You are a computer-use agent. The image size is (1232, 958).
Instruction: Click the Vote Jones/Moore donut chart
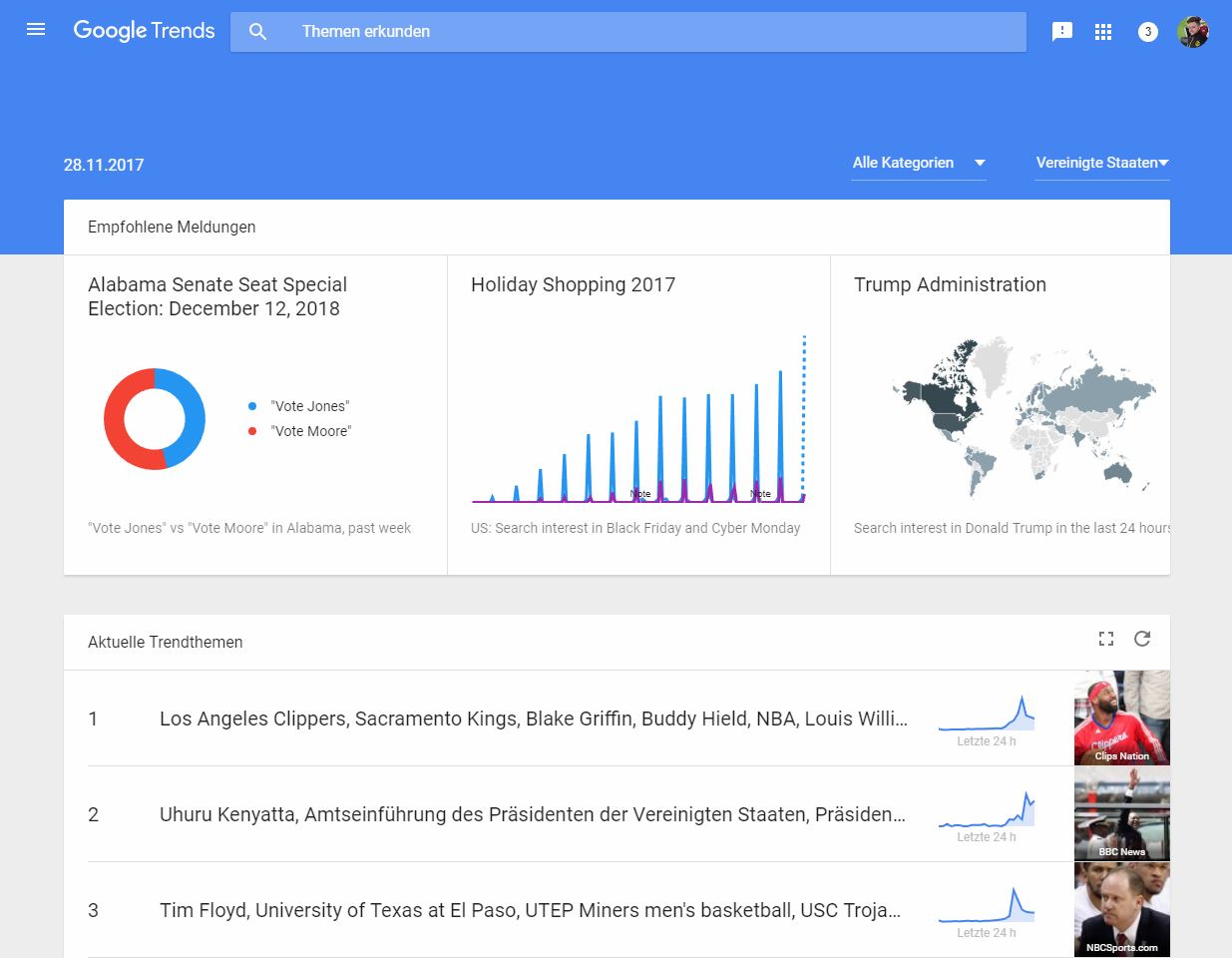[x=155, y=419]
